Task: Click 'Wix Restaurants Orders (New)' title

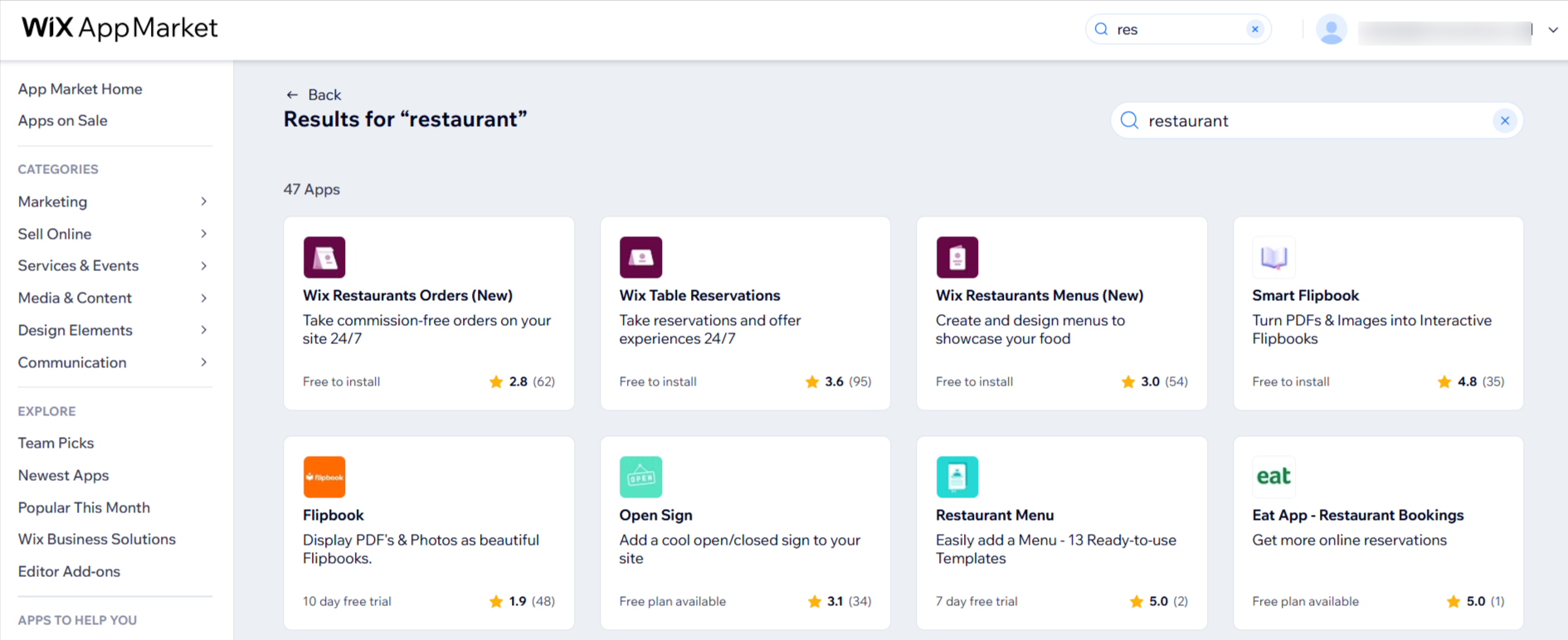Action: 407,295
